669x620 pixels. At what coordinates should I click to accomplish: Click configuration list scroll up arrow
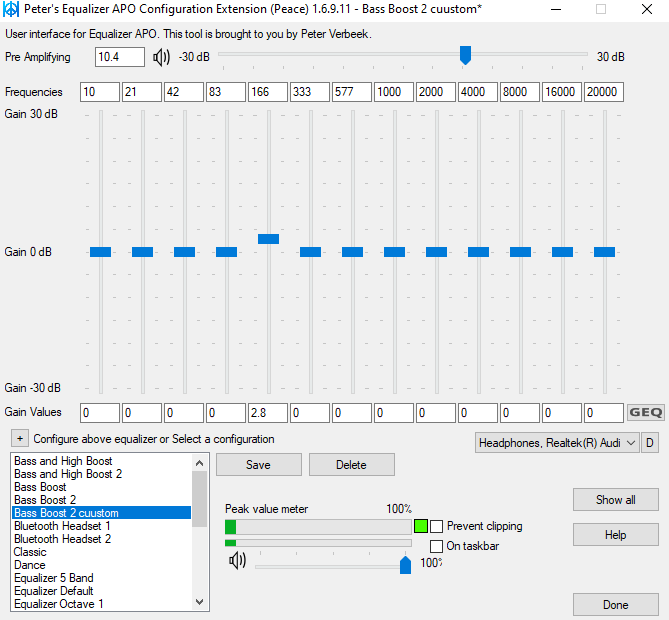coord(199,463)
